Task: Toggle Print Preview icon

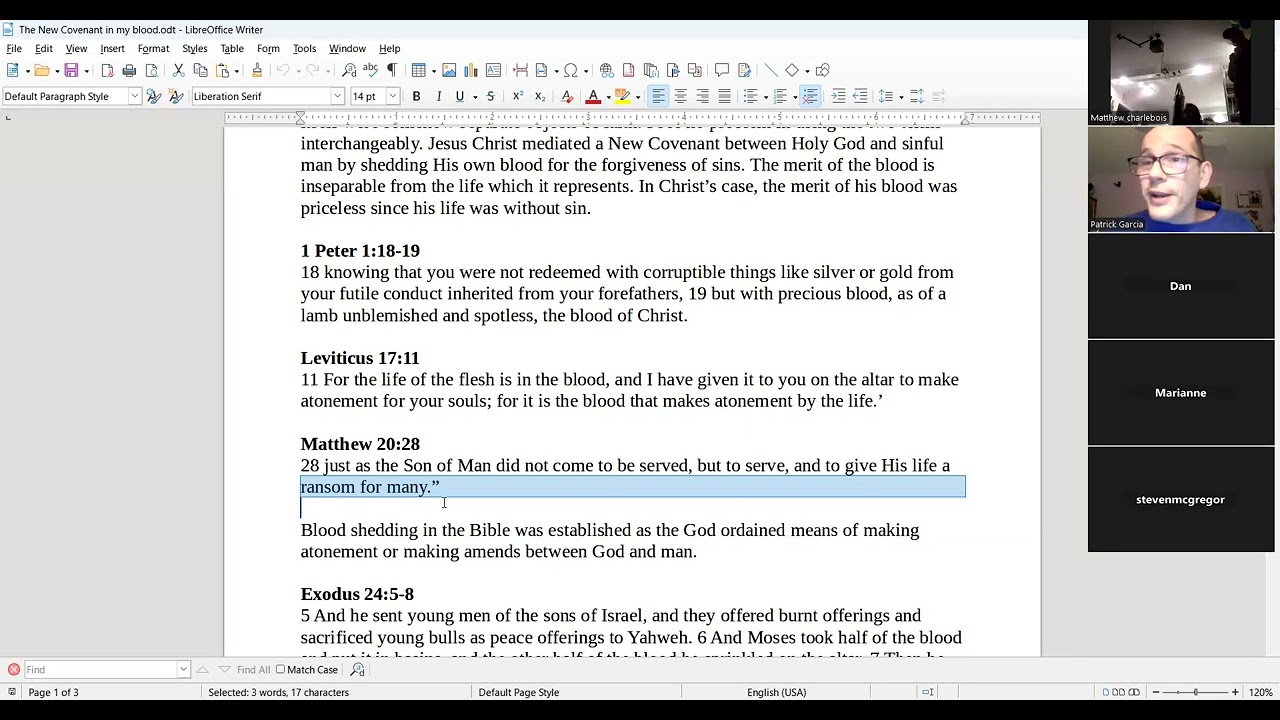Action: point(151,70)
